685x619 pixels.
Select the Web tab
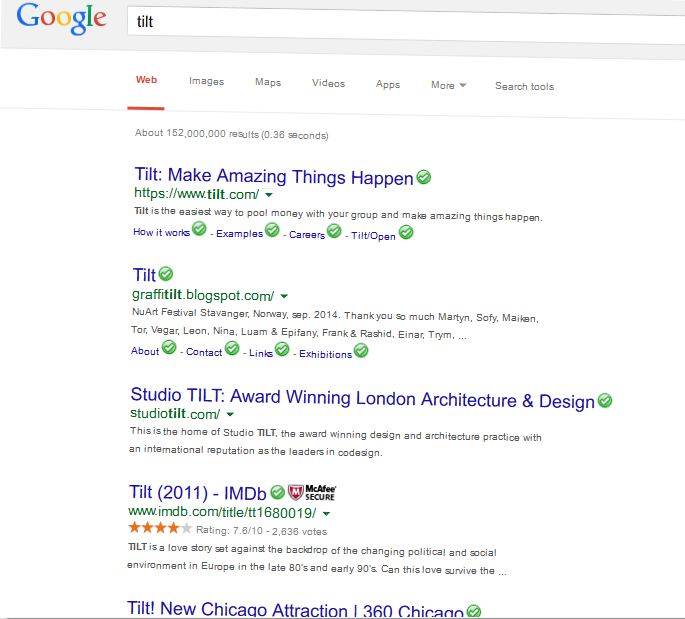pyautogui.click(x=146, y=80)
